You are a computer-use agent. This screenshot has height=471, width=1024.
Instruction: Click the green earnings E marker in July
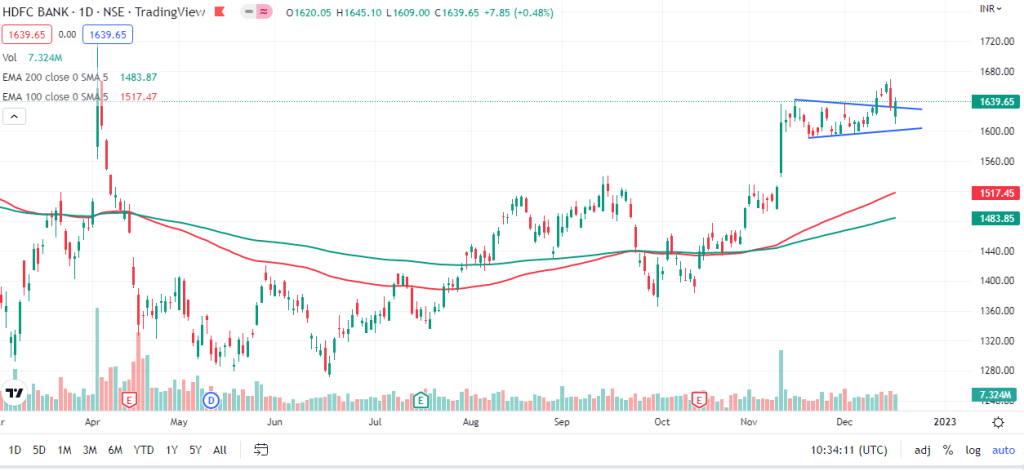(421, 400)
